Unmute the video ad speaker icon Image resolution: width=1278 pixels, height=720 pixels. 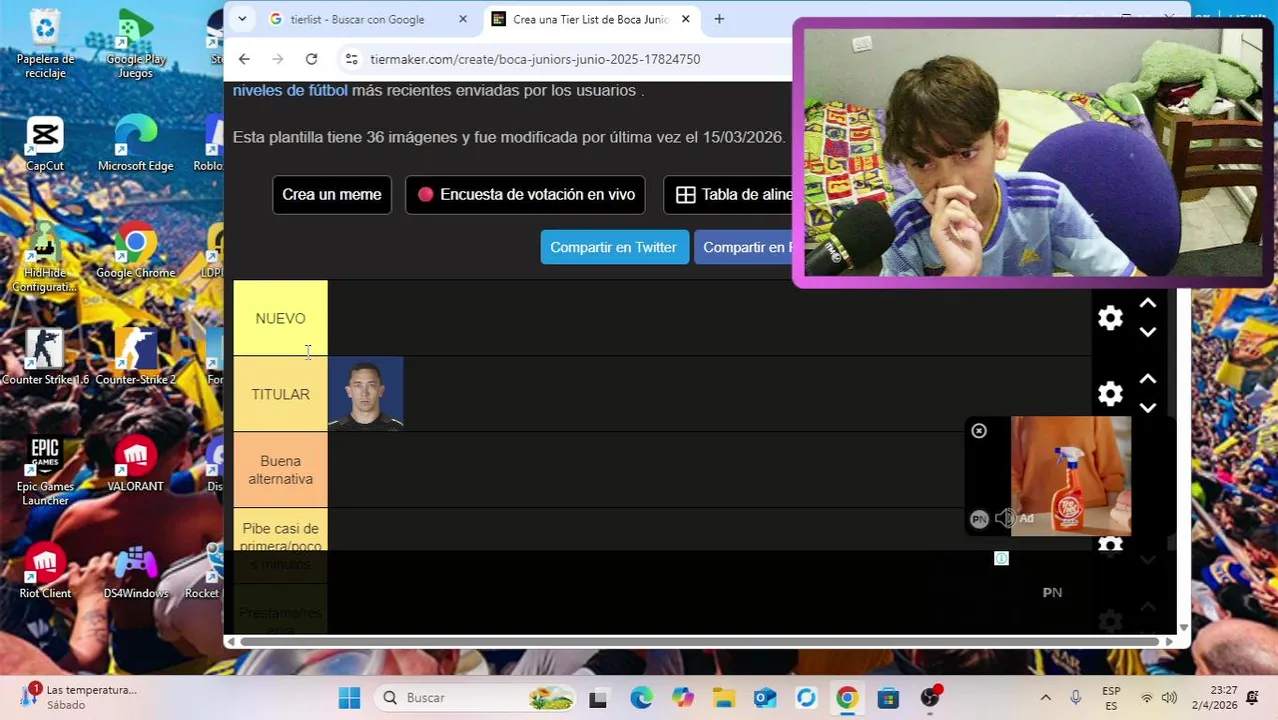1005,518
